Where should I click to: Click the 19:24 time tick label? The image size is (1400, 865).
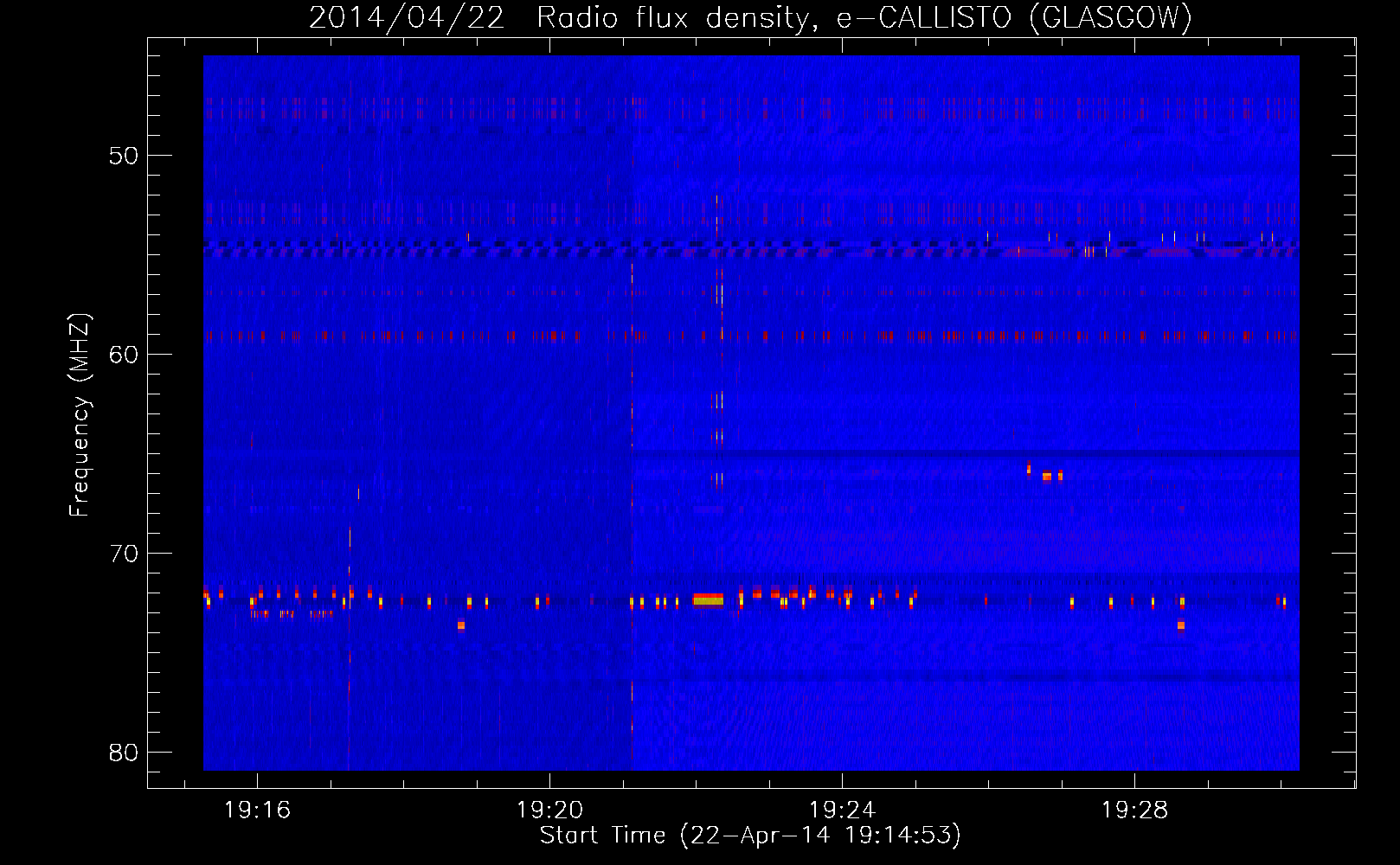(842, 811)
